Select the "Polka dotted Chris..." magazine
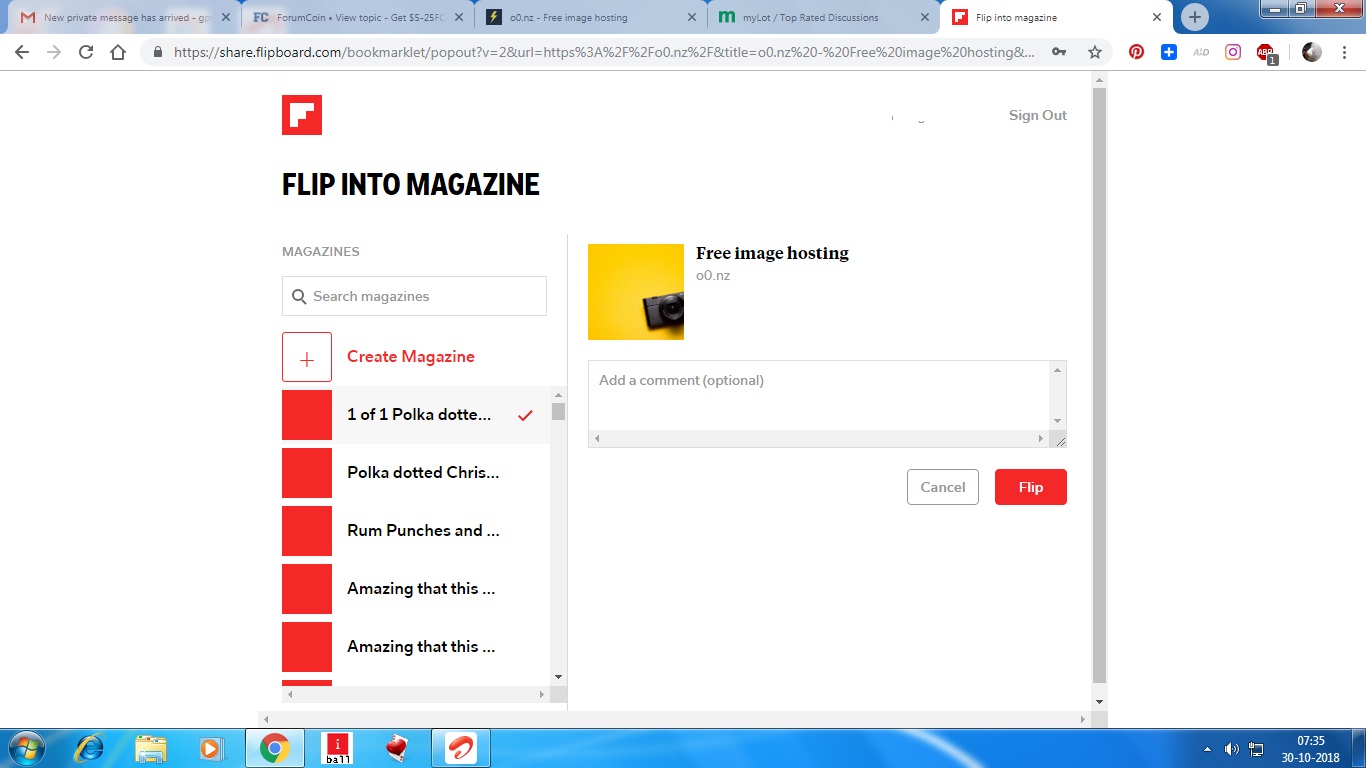Viewport: 1366px width, 768px height. pyautogui.click(x=420, y=472)
